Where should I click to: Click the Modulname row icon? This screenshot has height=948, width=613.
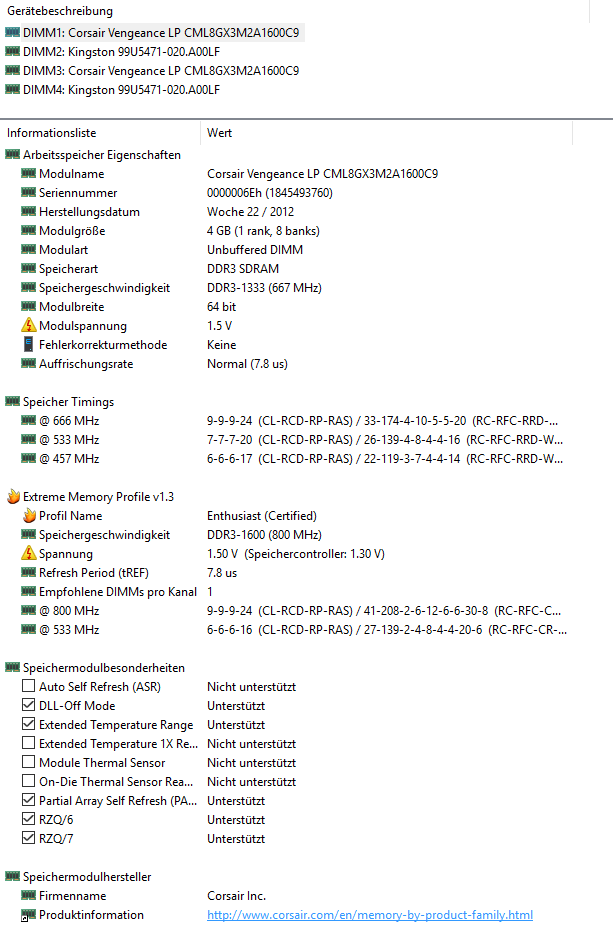28,174
